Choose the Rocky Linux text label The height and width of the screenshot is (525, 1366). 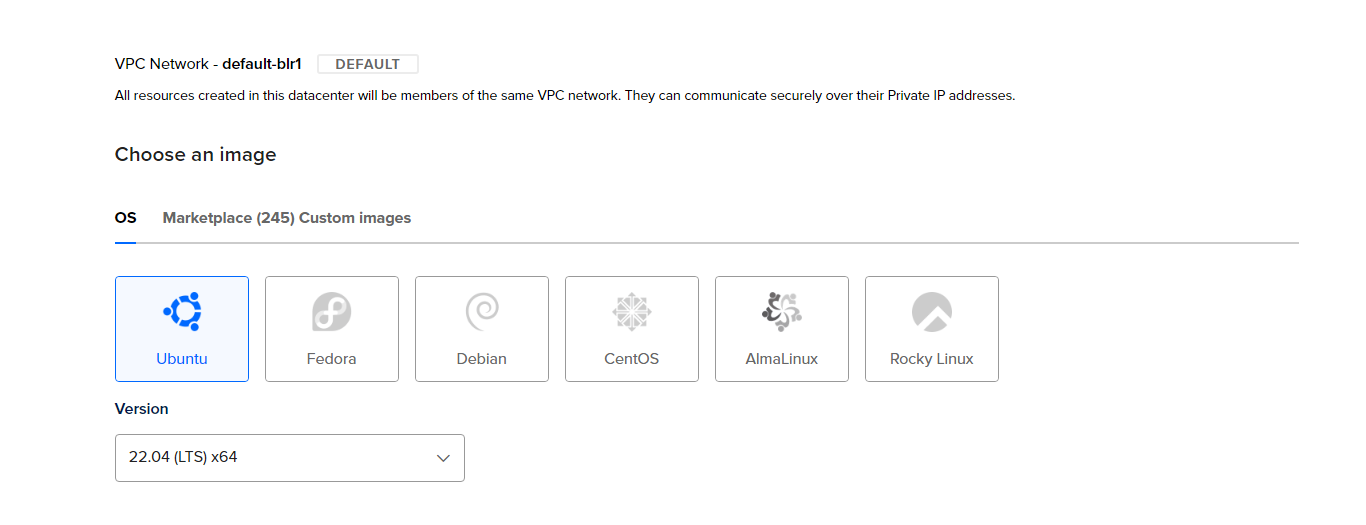[x=932, y=359]
